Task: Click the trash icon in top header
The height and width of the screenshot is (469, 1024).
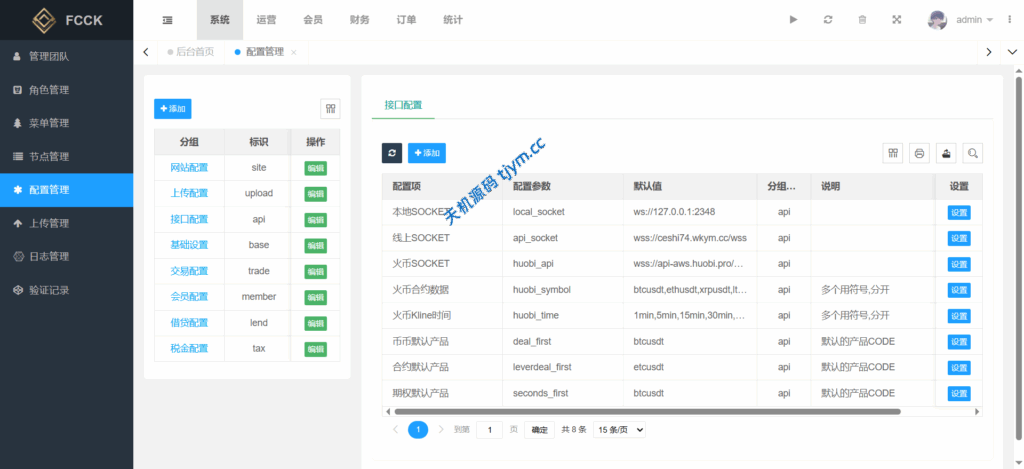Action: point(862,20)
